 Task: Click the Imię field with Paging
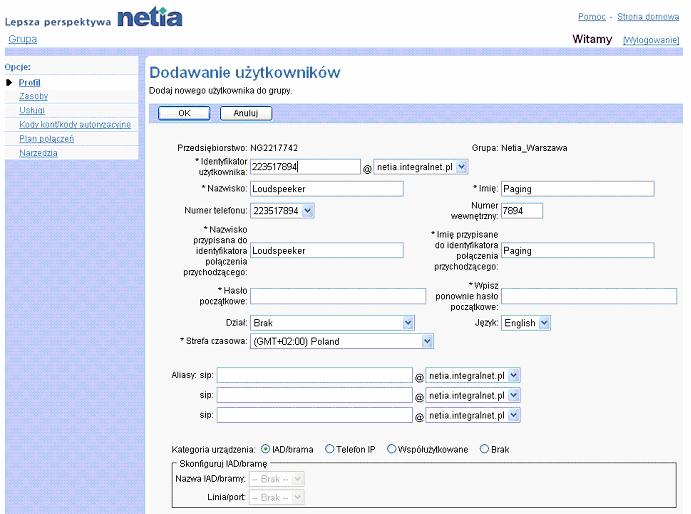pos(578,189)
